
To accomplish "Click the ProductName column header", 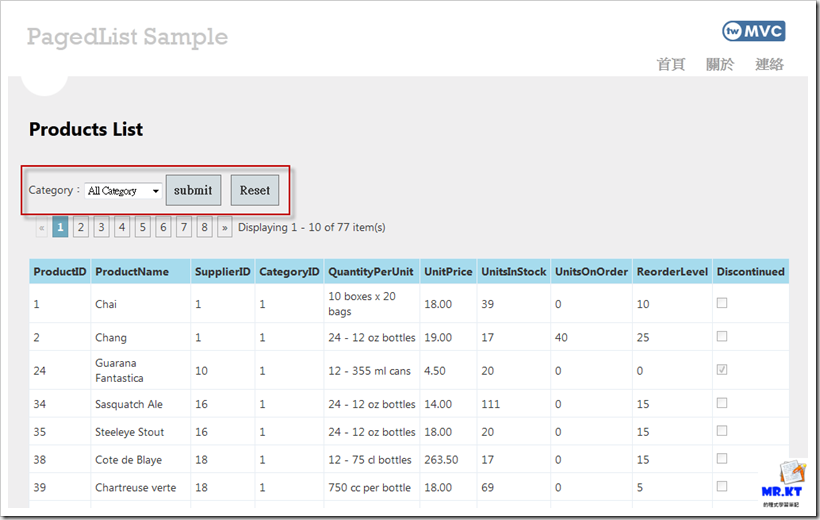I will point(141,272).
